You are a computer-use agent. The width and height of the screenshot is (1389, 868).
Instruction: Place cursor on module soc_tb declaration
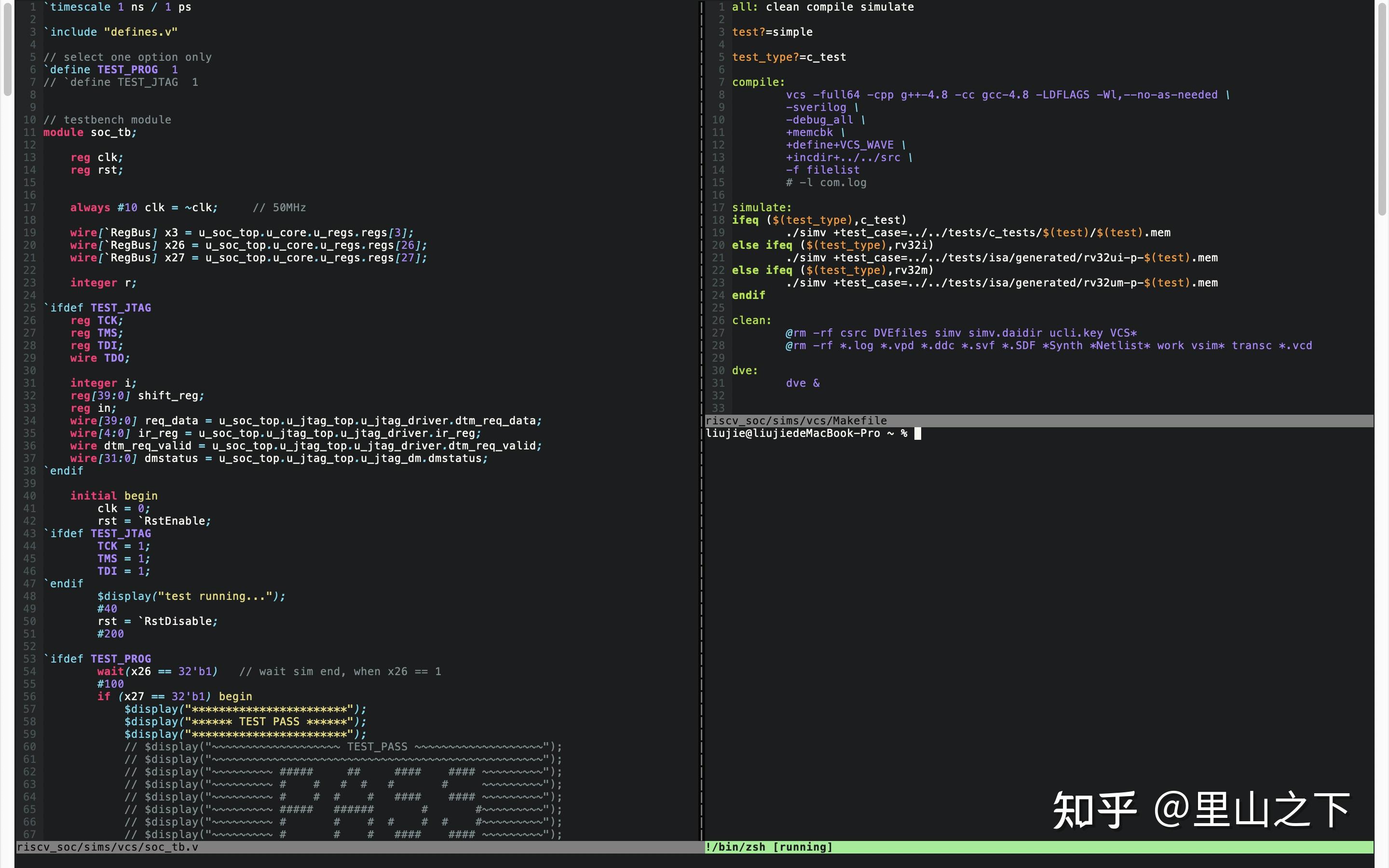(x=90, y=133)
